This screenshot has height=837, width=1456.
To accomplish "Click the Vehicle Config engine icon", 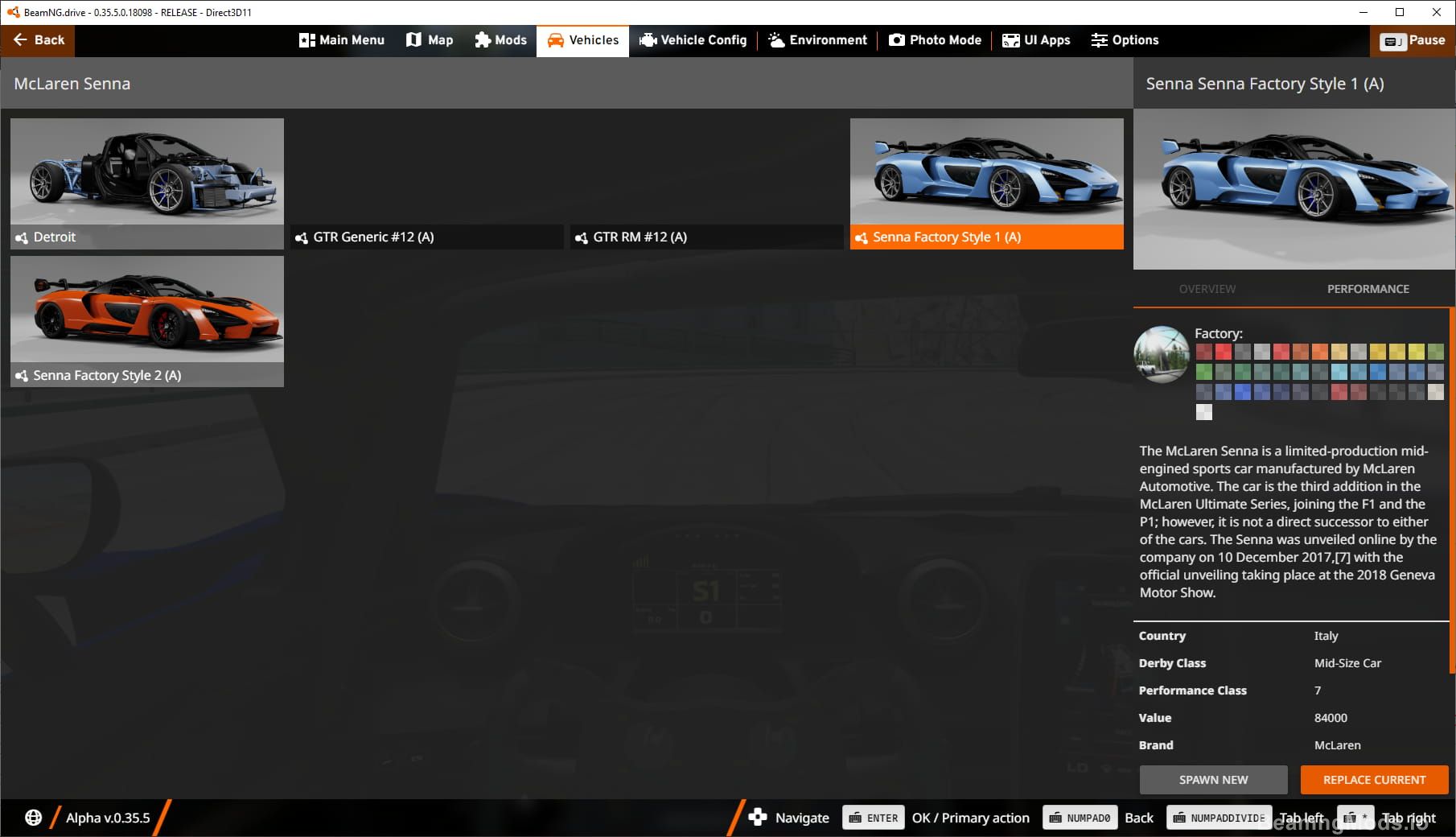I will pos(648,40).
